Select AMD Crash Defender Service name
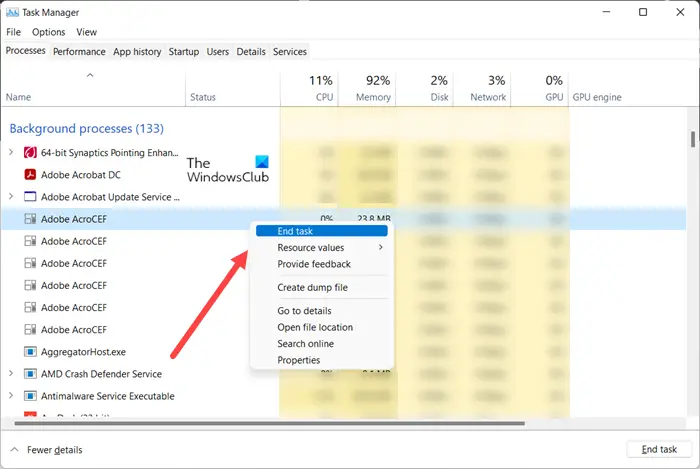 [101, 374]
